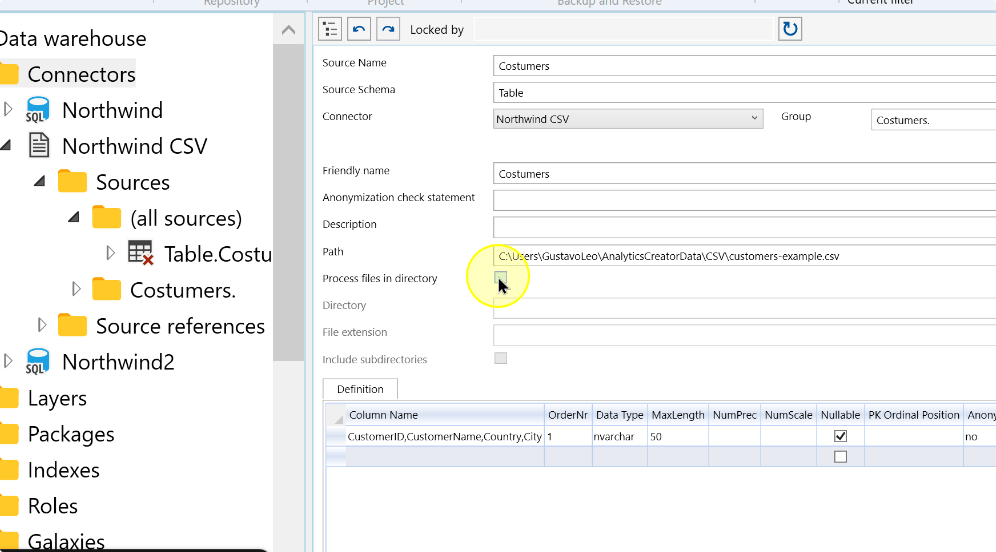Enable Process files in directory checkbox
The height and width of the screenshot is (552, 996).
click(x=501, y=278)
